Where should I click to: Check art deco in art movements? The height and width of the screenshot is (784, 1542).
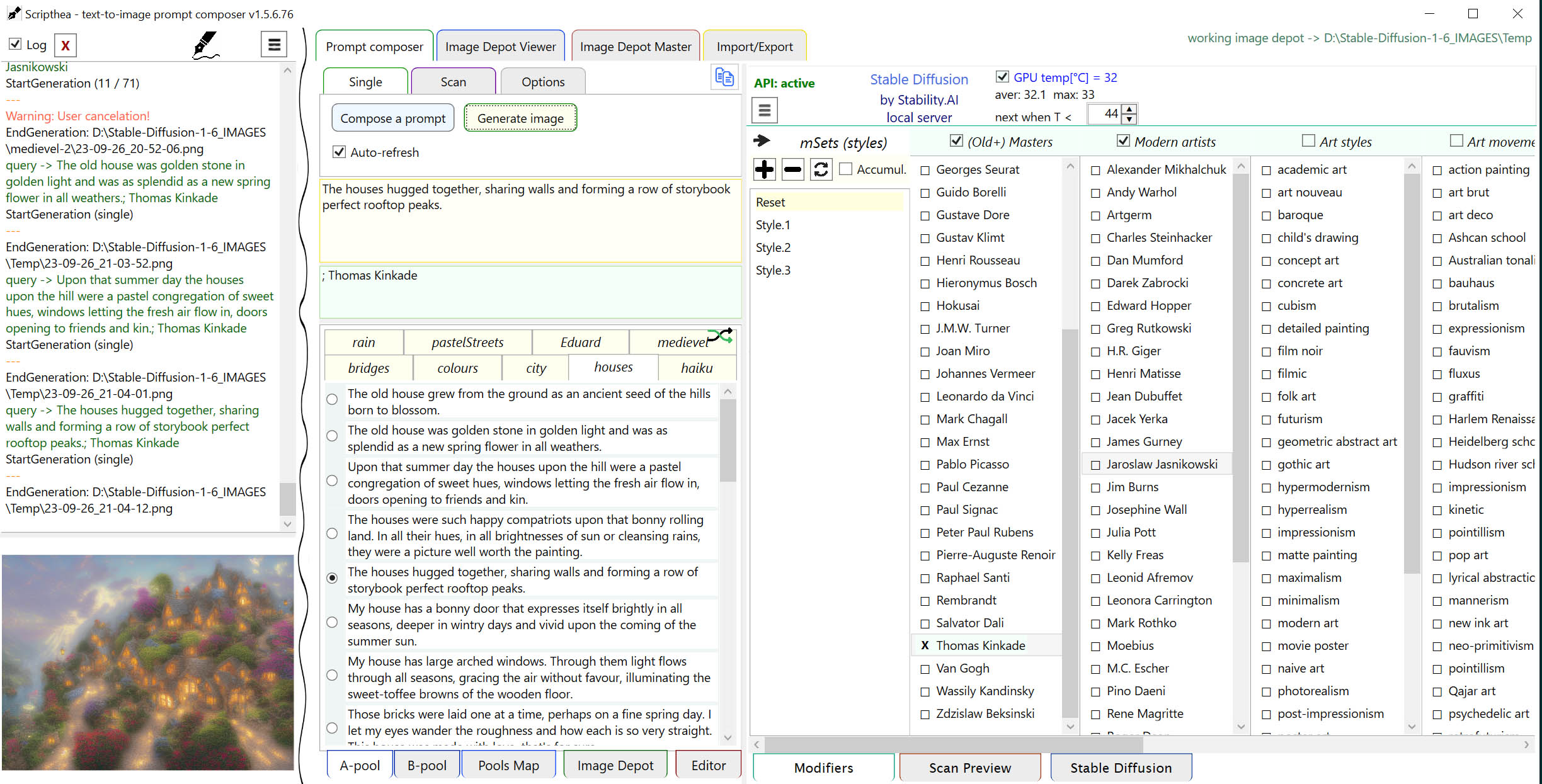pos(1437,215)
